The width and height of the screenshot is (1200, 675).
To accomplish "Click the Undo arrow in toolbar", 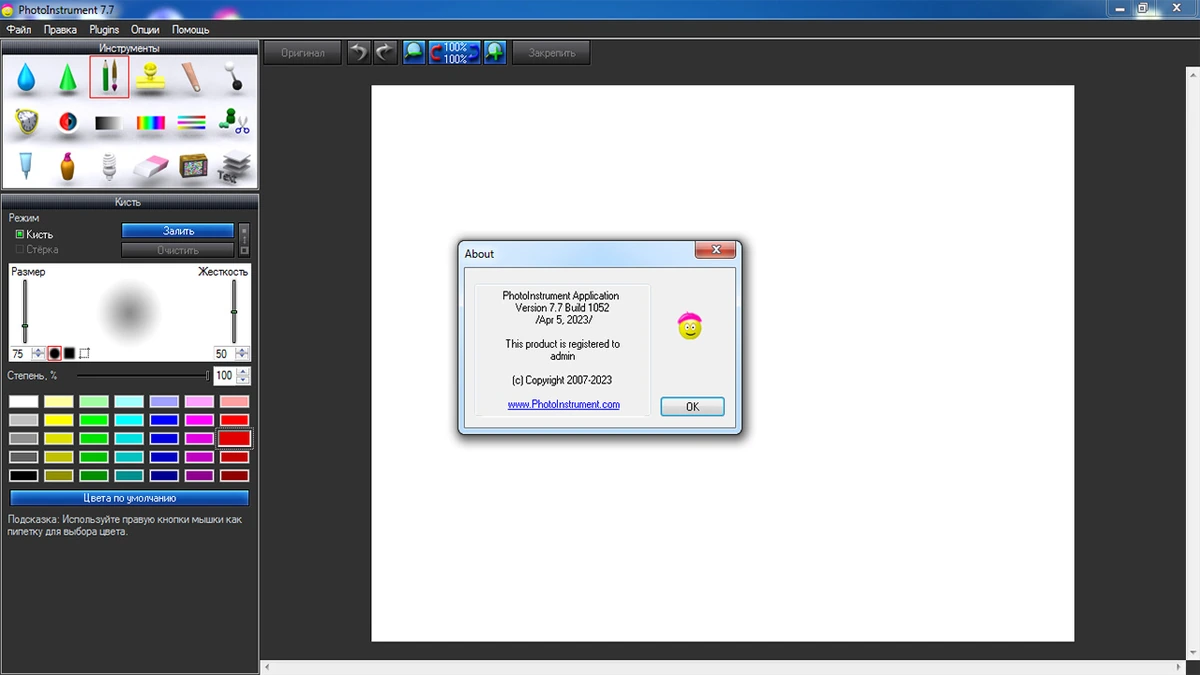I will coord(358,52).
